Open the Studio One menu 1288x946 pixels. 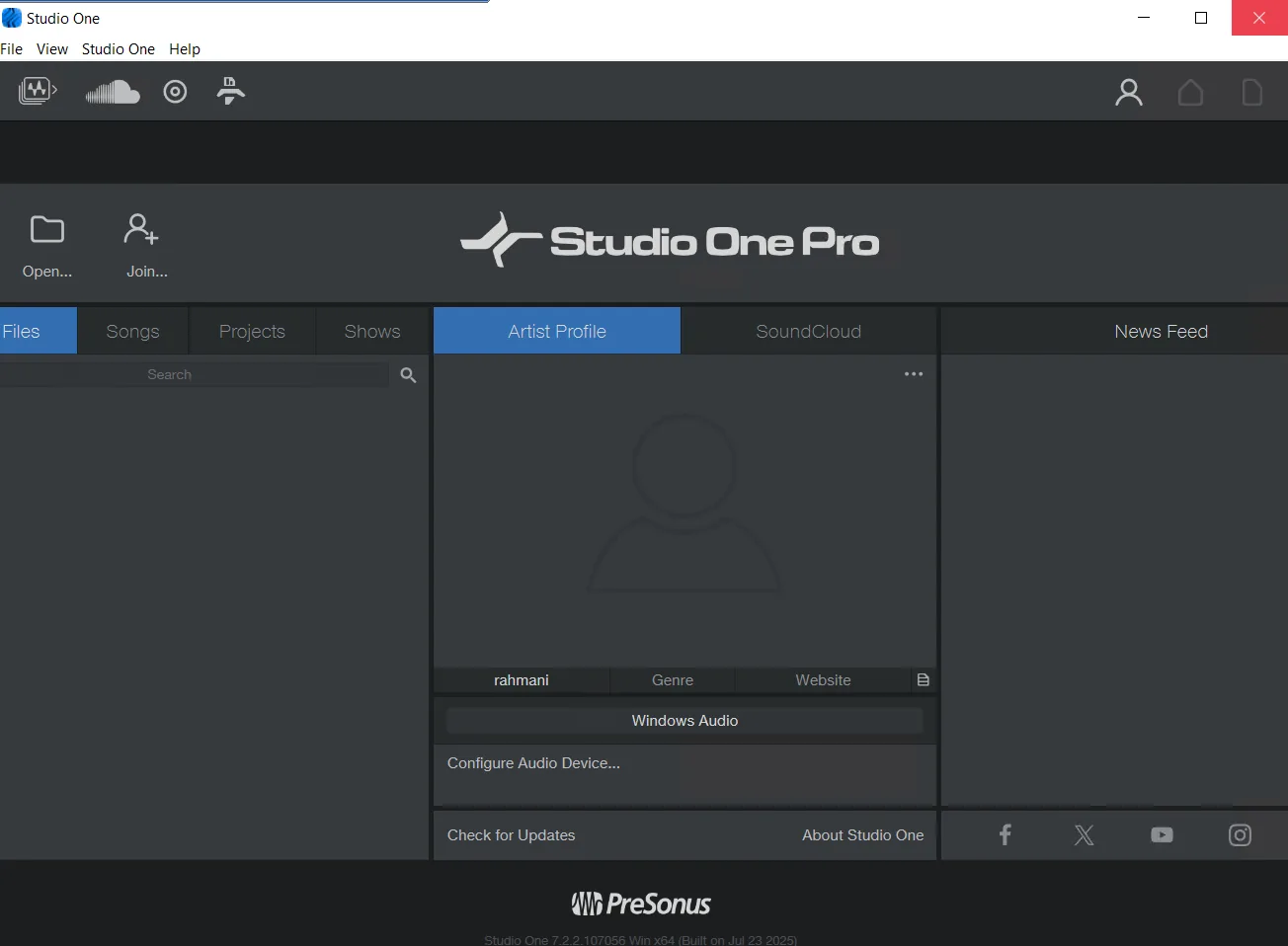tap(119, 49)
